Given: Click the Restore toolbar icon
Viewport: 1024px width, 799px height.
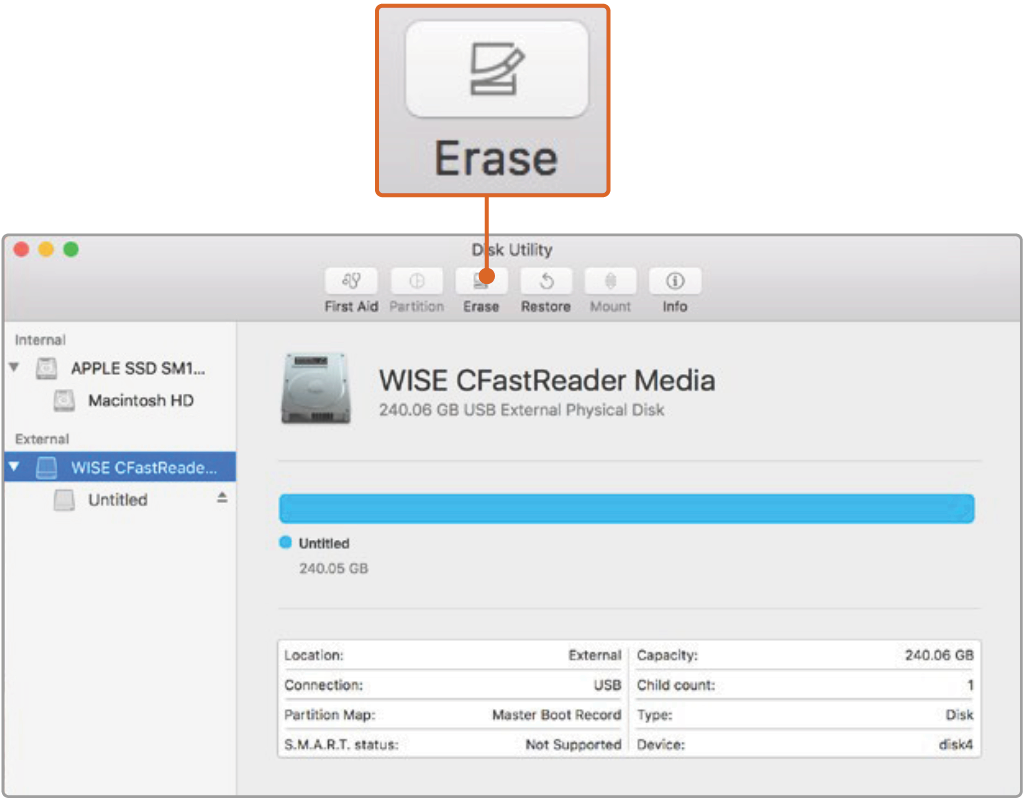Looking at the screenshot, I should pos(545,282).
